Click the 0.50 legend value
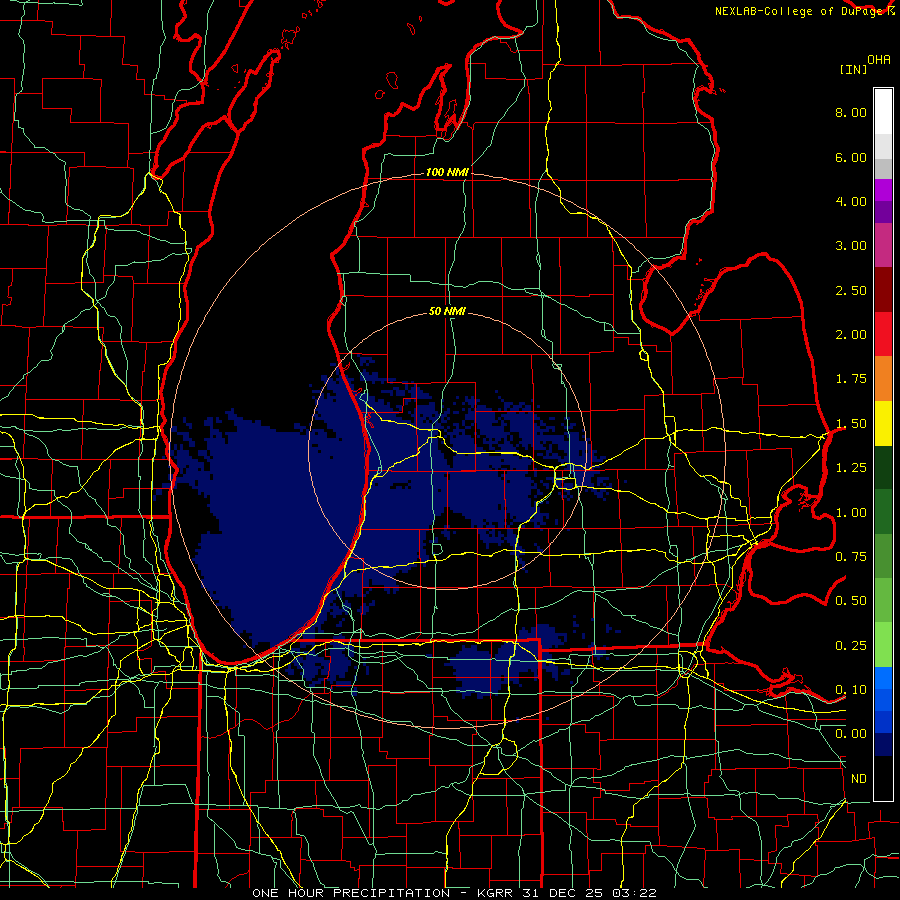 851,601
